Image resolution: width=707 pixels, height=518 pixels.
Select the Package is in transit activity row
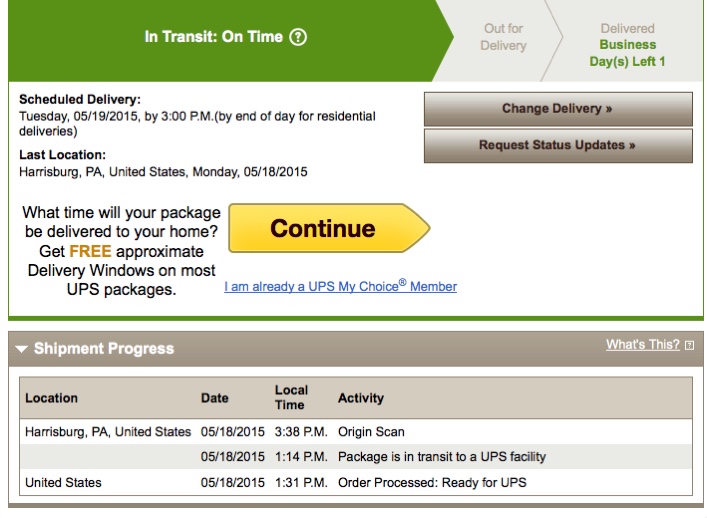point(441,457)
